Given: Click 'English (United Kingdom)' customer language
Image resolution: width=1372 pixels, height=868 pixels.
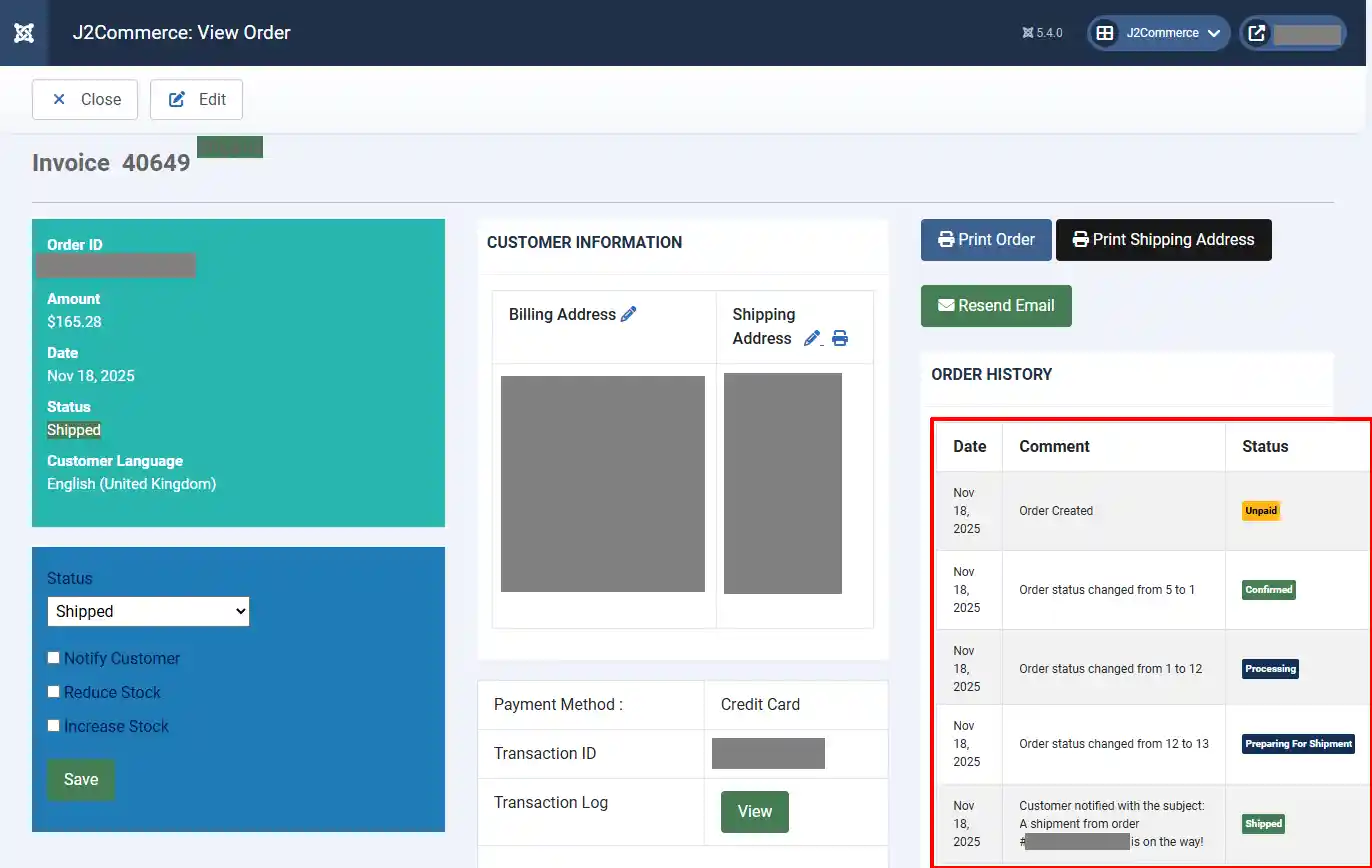Looking at the screenshot, I should tap(131, 484).
